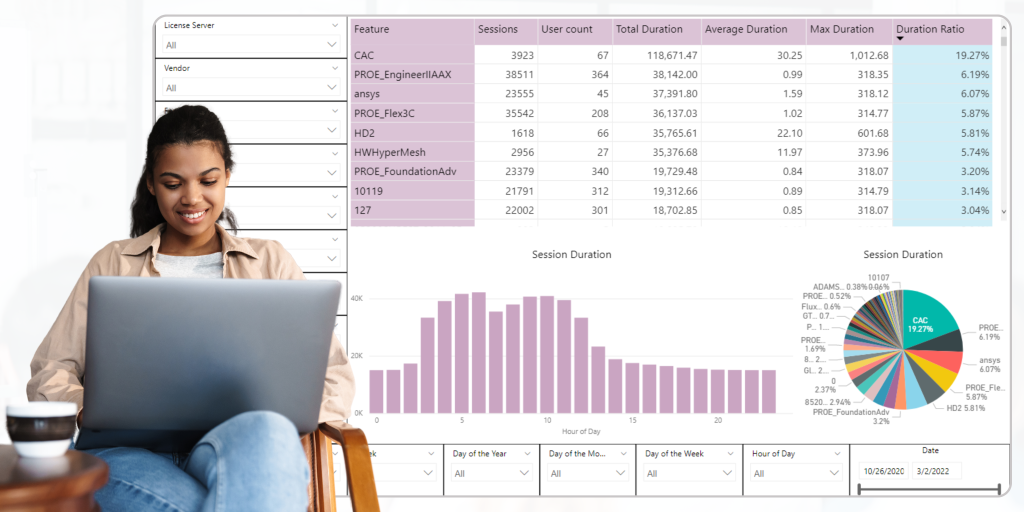Click the Hour of Day header chevron
1024x512 pixels.
(x=835, y=454)
